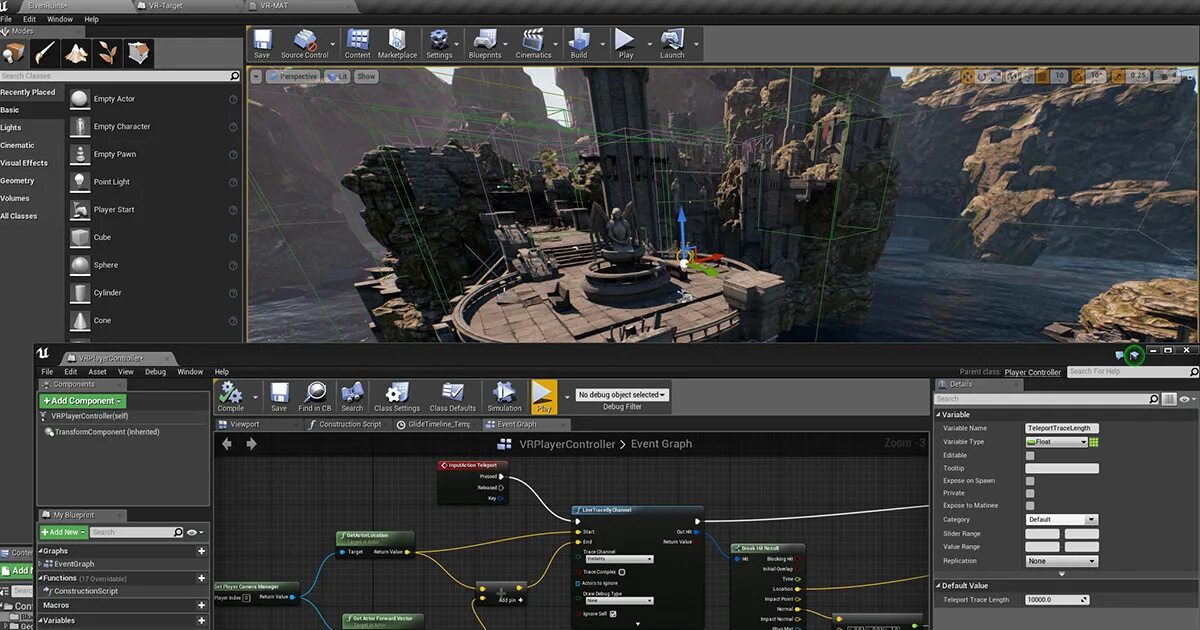Open the Debug menu in blueprint editor

(x=155, y=372)
